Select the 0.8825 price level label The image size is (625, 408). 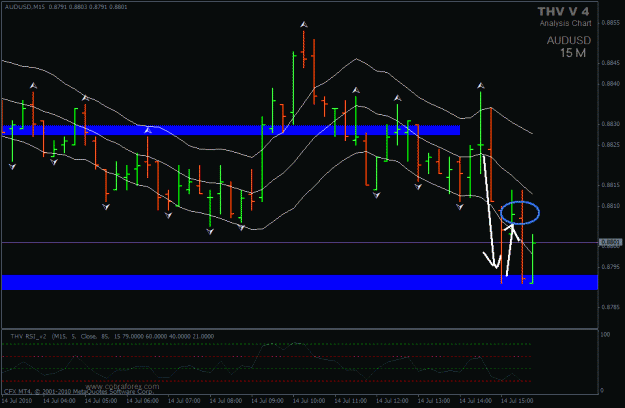point(610,145)
